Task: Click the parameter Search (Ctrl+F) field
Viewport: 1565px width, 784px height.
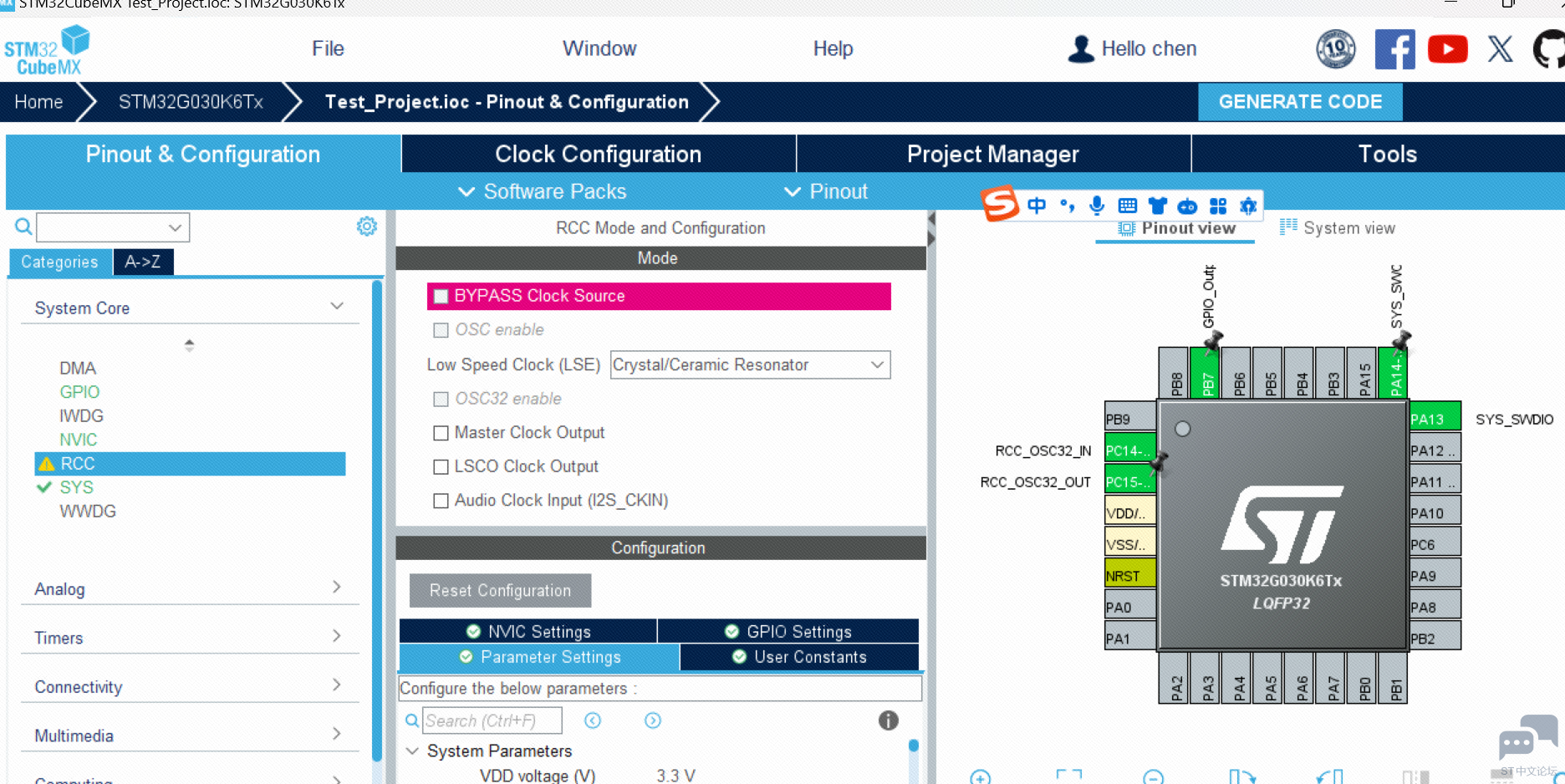Action: pyautogui.click(x=492, y=720)
